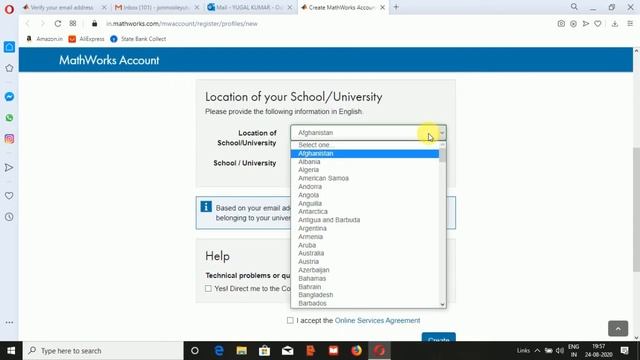Select Azerbaijan from the country list
Viewport: 640px width, 360px height.
[x=364, y=270]
